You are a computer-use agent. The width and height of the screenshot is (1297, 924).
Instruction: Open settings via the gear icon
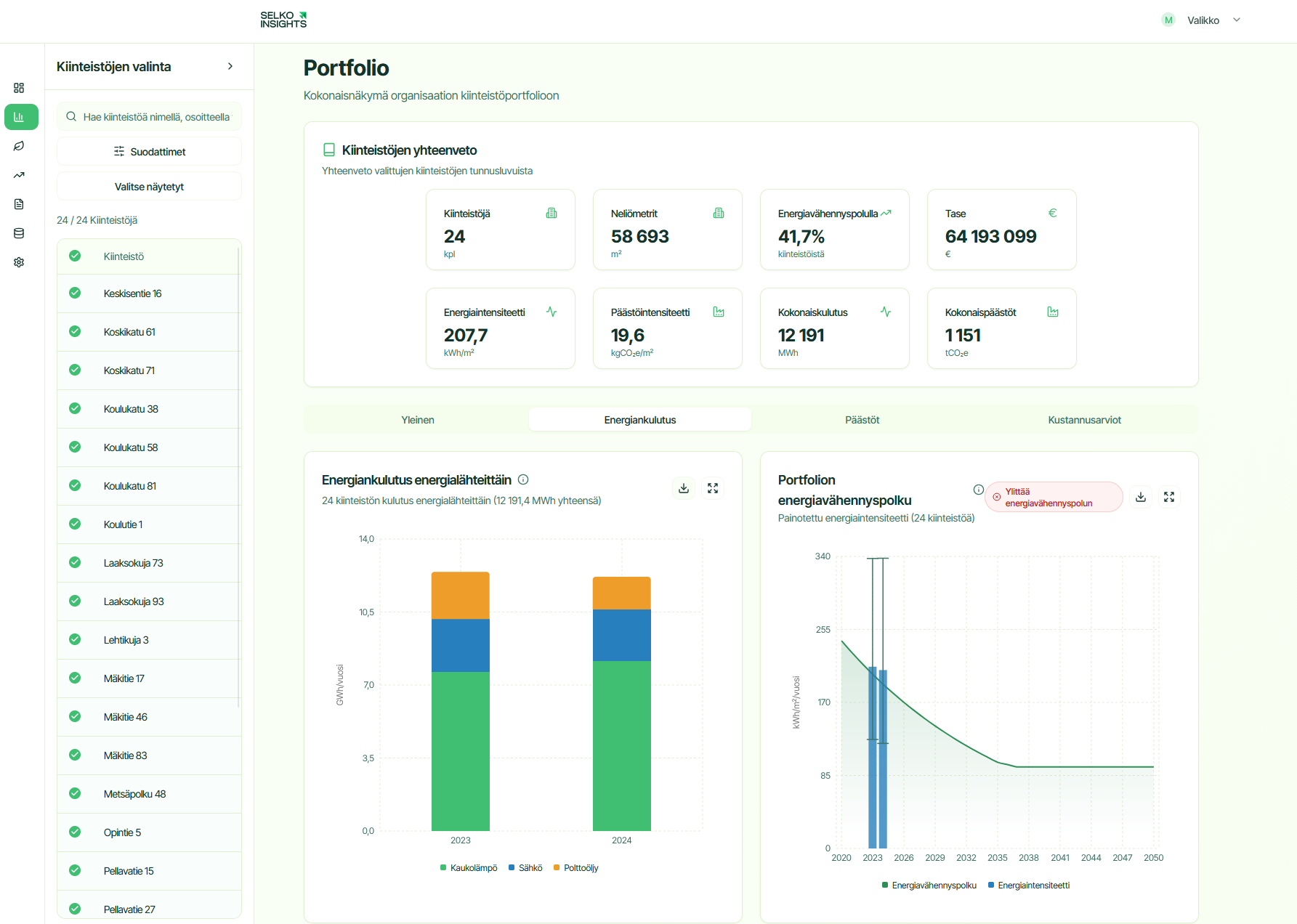[x=19, y=262]
